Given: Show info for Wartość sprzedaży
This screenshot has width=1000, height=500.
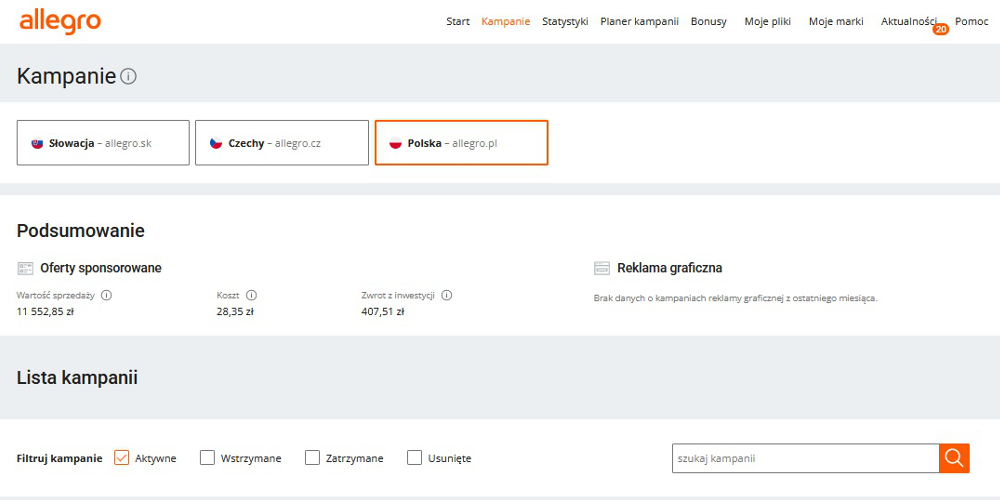Looking at the screenshot, I should click(x=107, y=295).
